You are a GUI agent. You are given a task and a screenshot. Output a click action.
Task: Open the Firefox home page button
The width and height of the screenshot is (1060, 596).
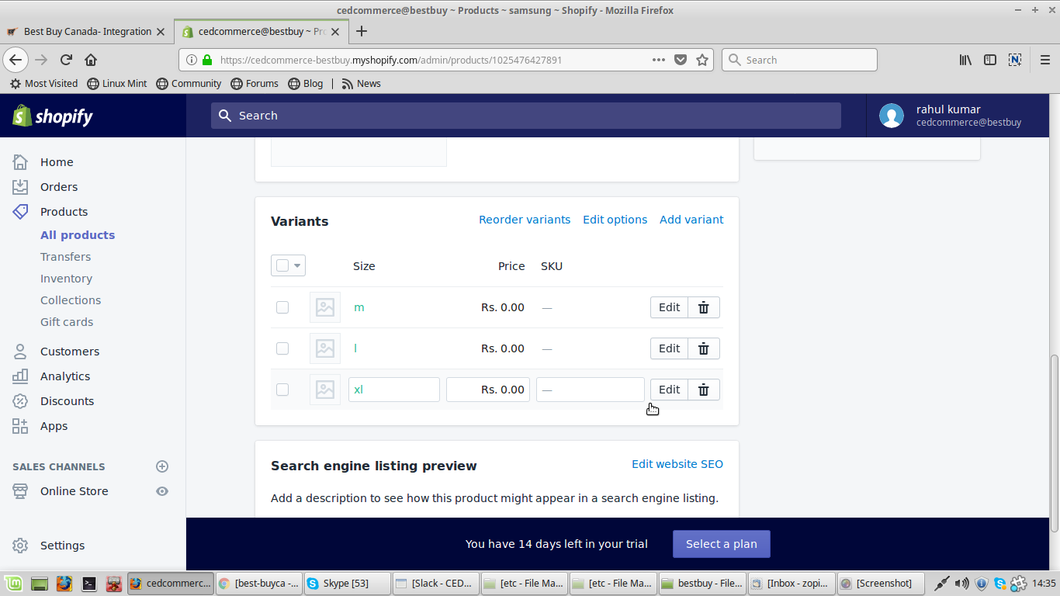tap(91, 60)
